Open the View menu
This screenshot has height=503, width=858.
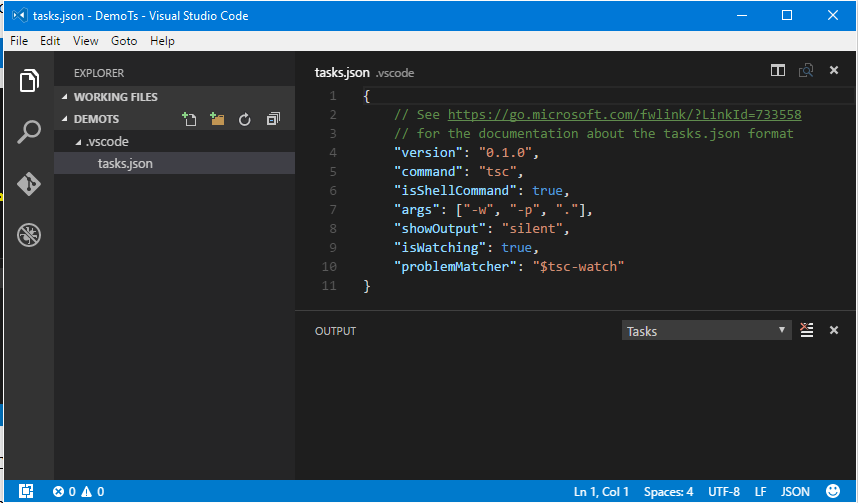pos(85,41)
